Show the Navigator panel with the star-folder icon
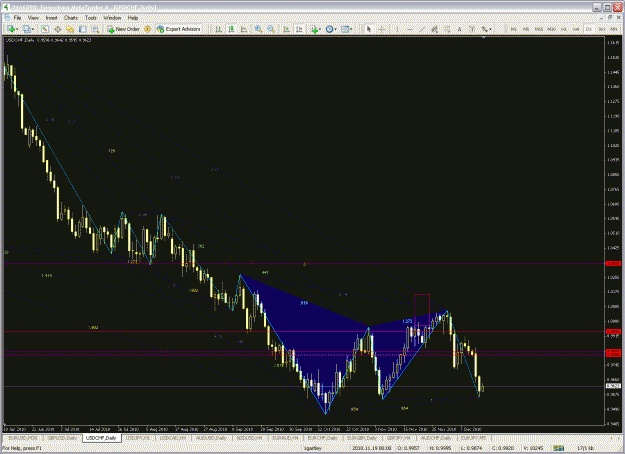Screen dimensions: 625x454 [x=70, y=29]
